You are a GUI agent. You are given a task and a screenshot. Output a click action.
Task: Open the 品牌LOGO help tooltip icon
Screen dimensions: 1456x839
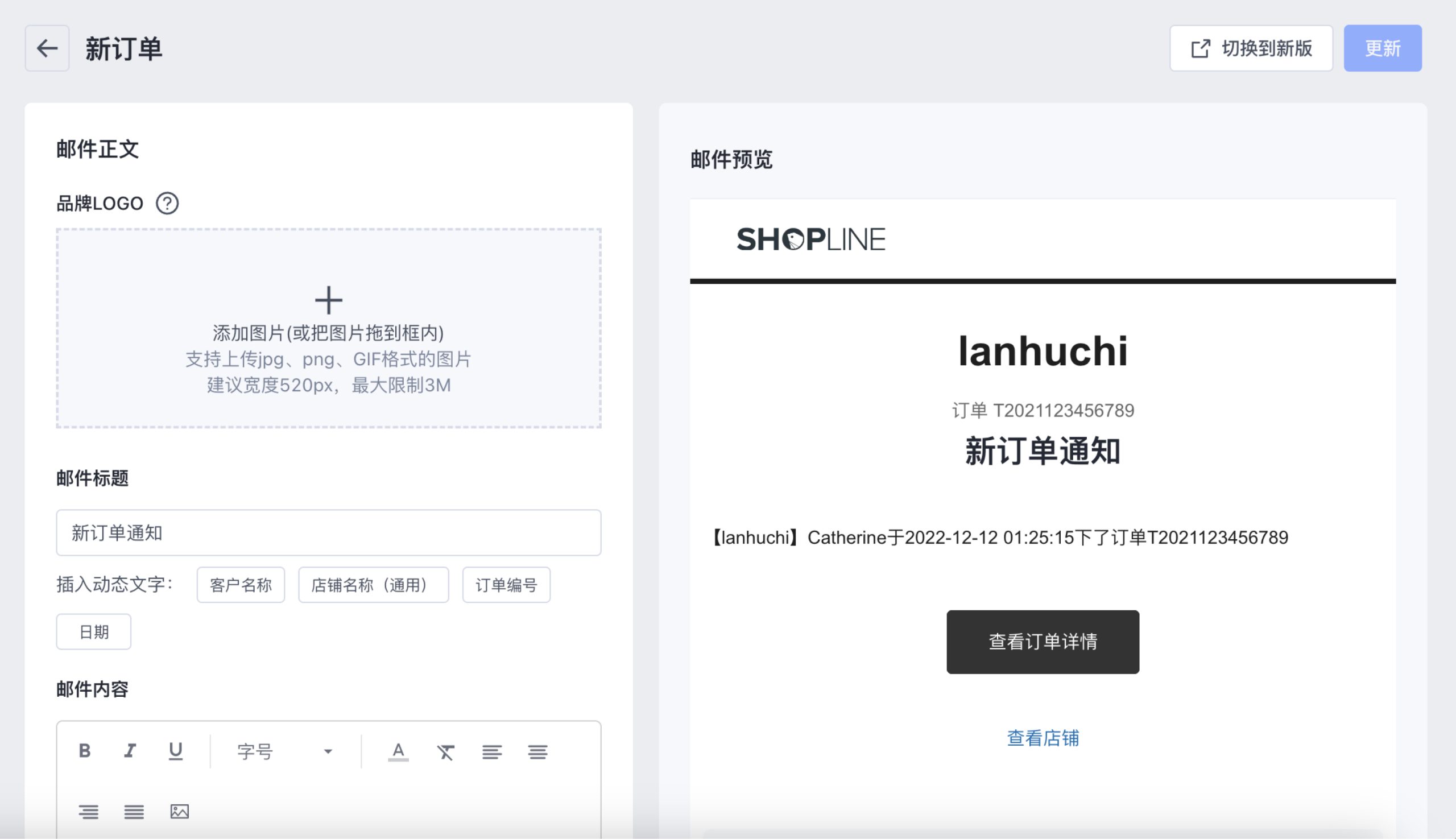click(167, 204)
